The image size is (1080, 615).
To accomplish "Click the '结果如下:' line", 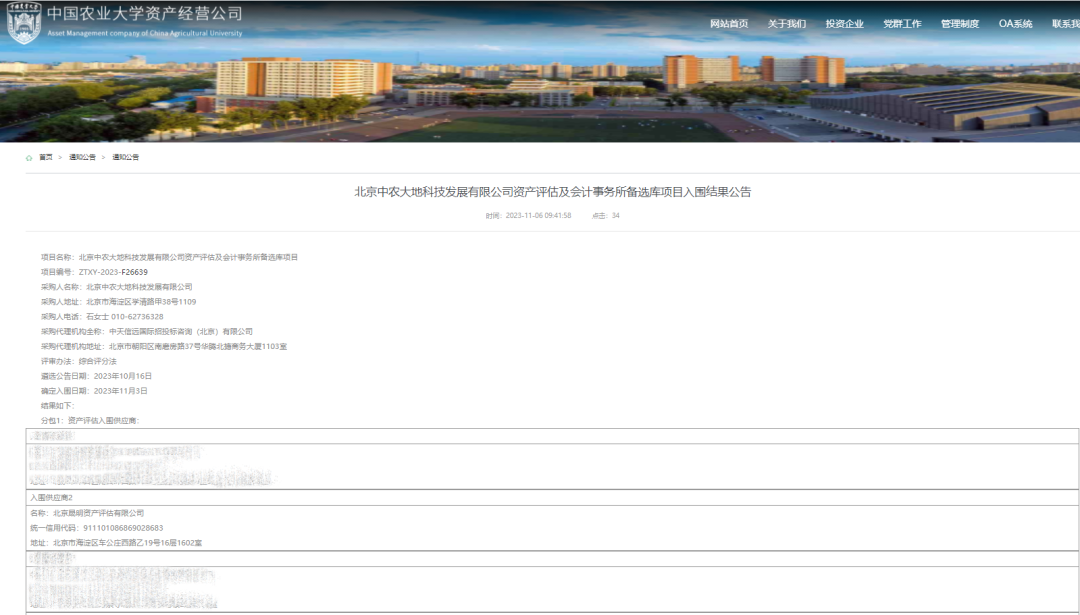I will click(57, 406).
